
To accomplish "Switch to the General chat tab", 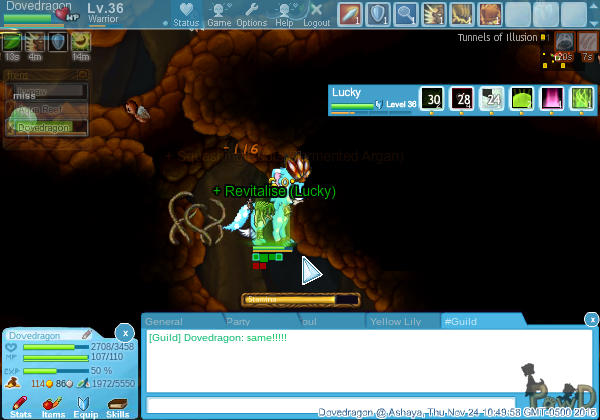I will pyautogui.click(x=166, y=321).
